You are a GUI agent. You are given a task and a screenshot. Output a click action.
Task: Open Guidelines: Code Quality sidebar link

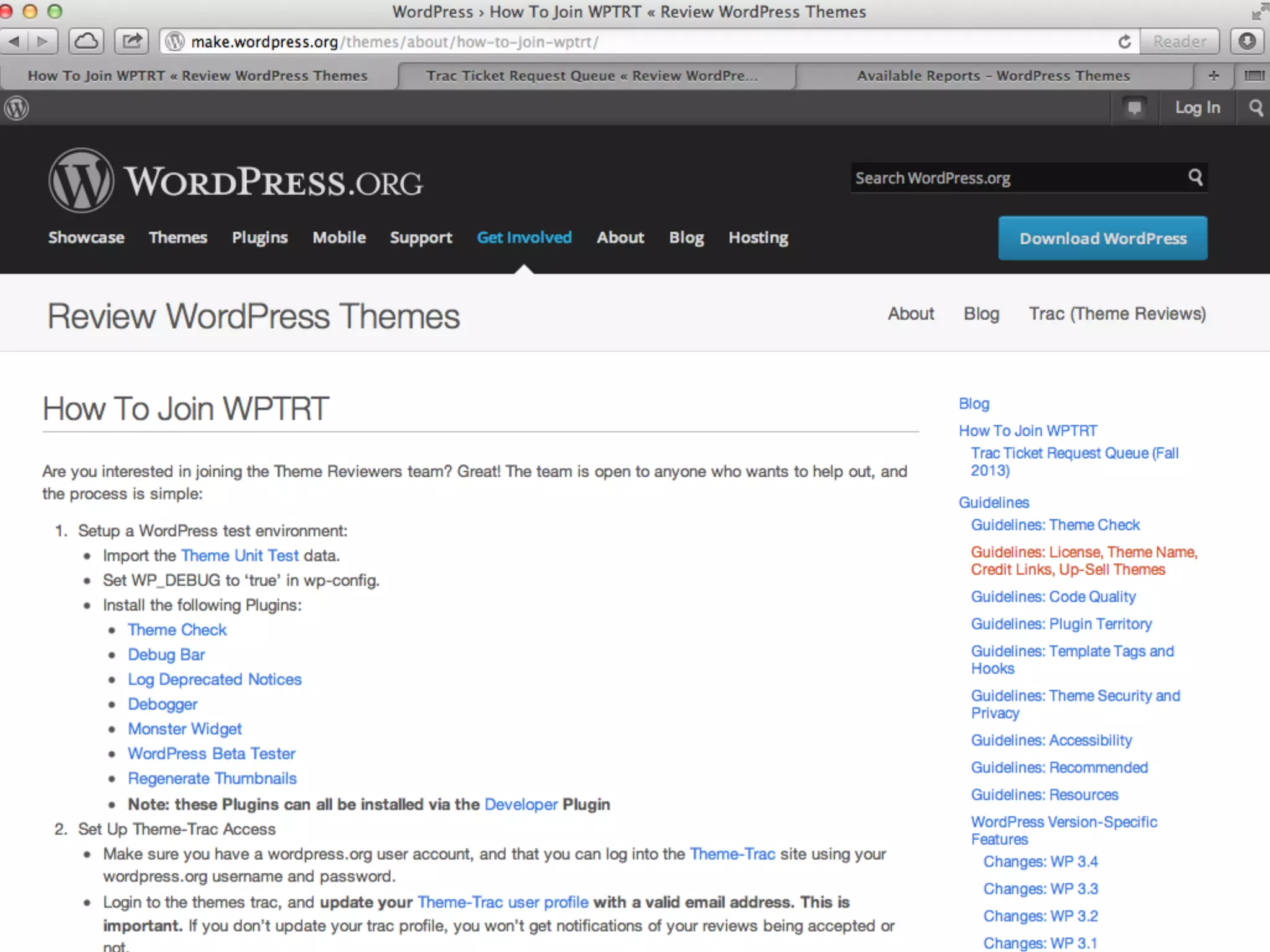(x=1053, y=596)
